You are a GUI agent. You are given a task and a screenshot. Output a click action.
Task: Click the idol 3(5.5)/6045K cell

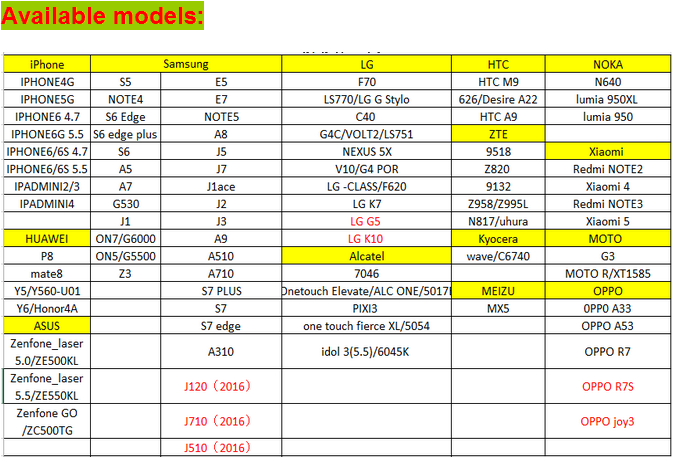coord(367,352)
